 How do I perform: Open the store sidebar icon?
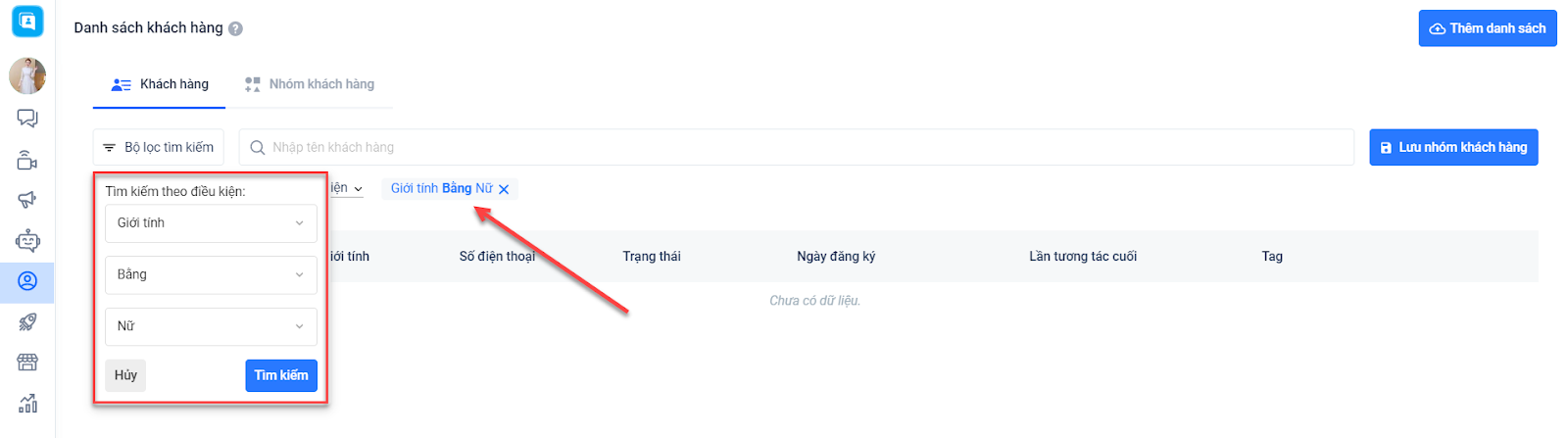click(x=27, y=363)
